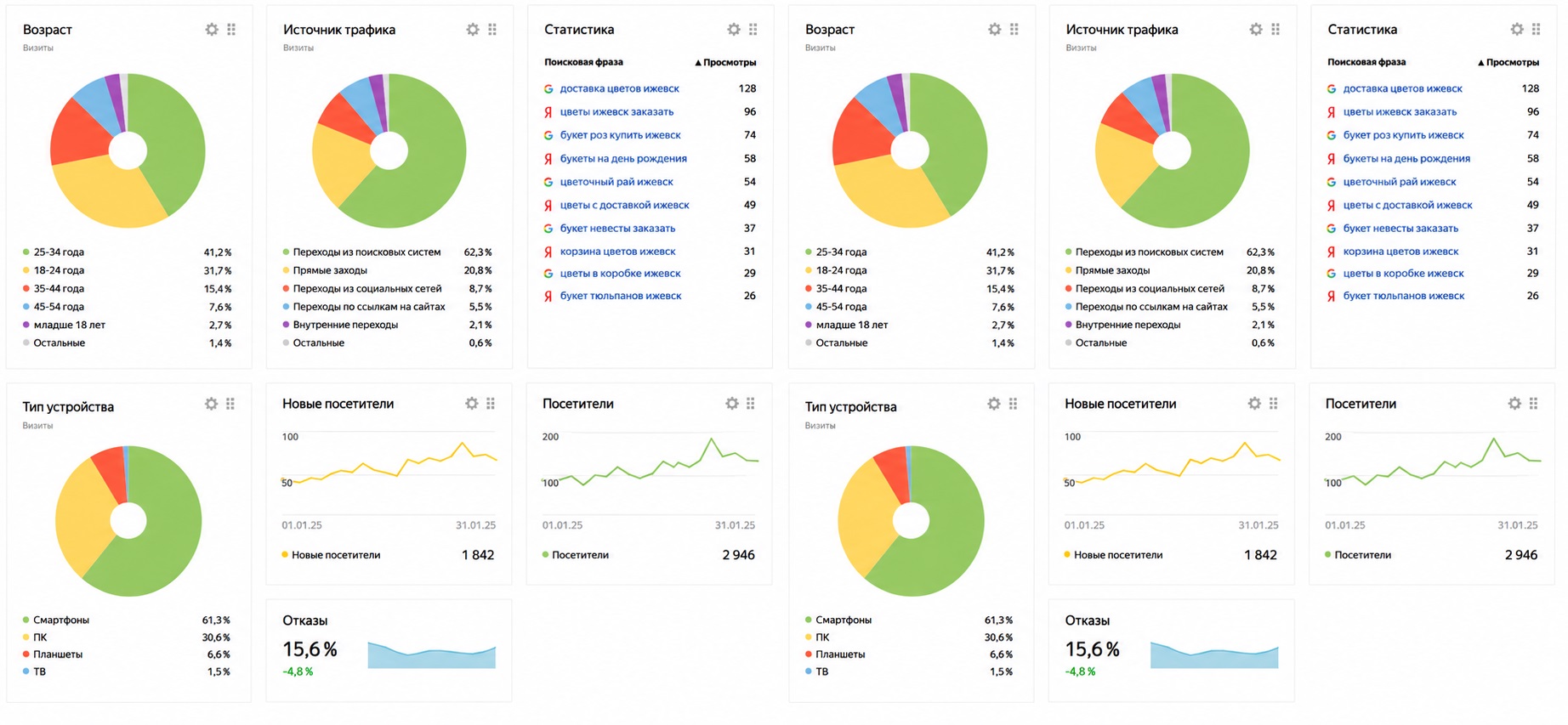Image resolution: width=1568 pixels, height=725 pixels.
Task: Open "букеты на день рождения" in left Статистика
Action: pos(623,158)
